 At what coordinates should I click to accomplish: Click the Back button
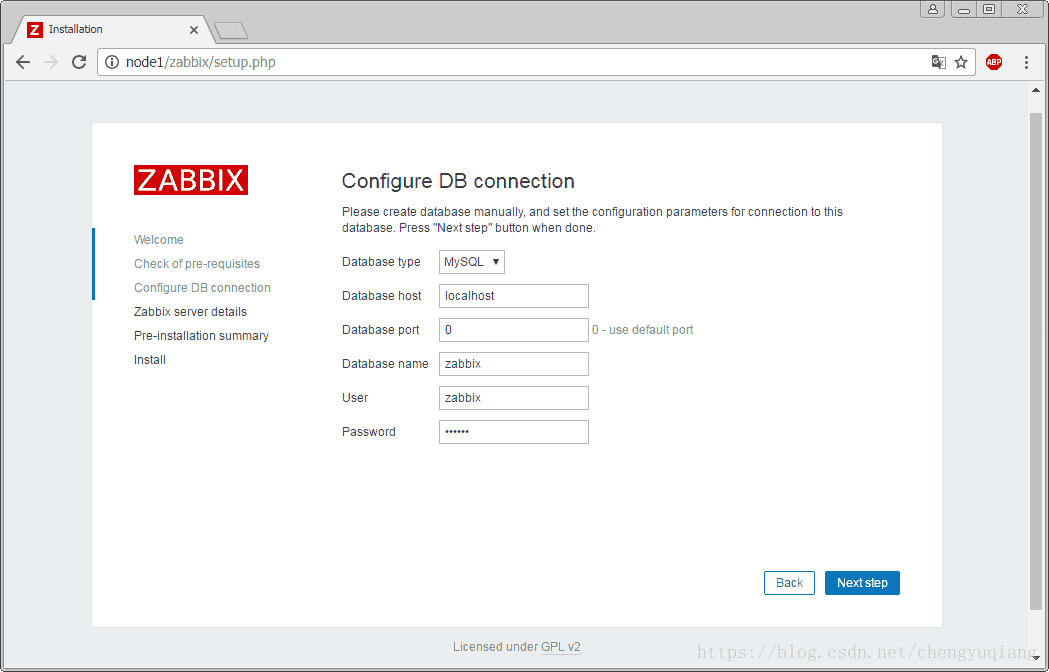[x=789, y=583]
